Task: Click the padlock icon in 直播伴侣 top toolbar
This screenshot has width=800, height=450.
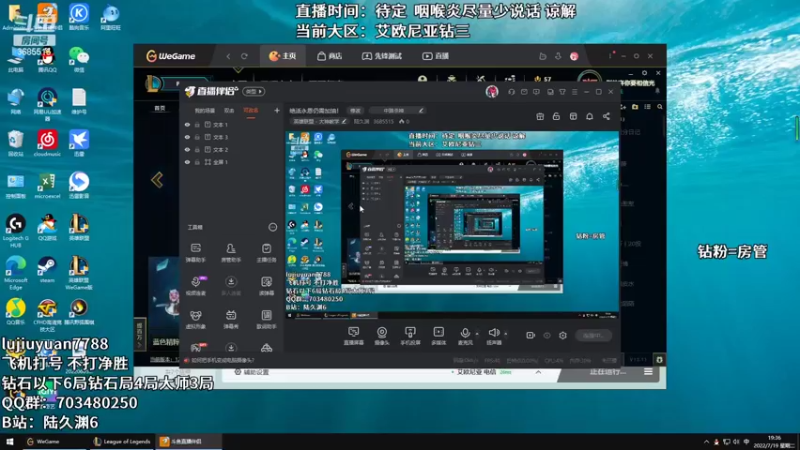Action: [556, 116]
